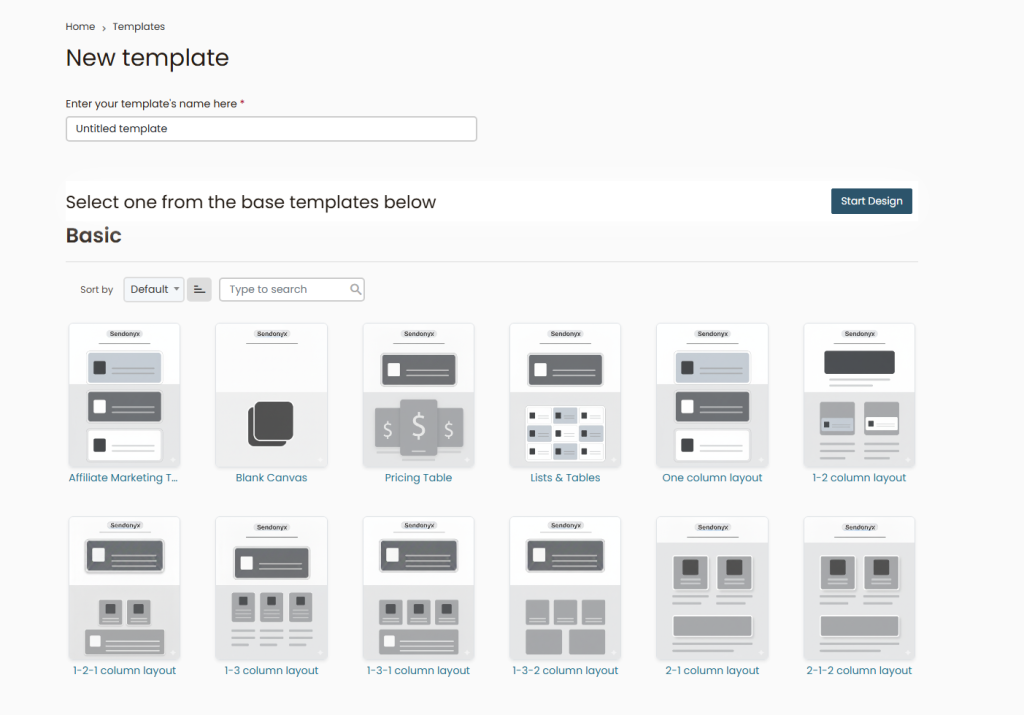Pick the Affiliate Marketing template thumbnail

pos(124,395)
